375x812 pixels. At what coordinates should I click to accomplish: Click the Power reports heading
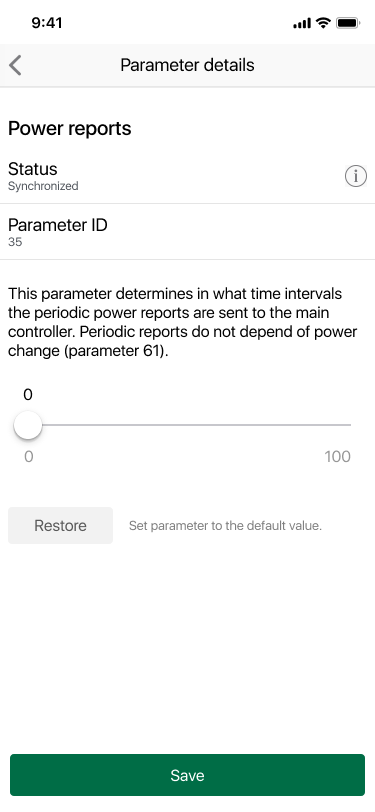coord(69,128)
